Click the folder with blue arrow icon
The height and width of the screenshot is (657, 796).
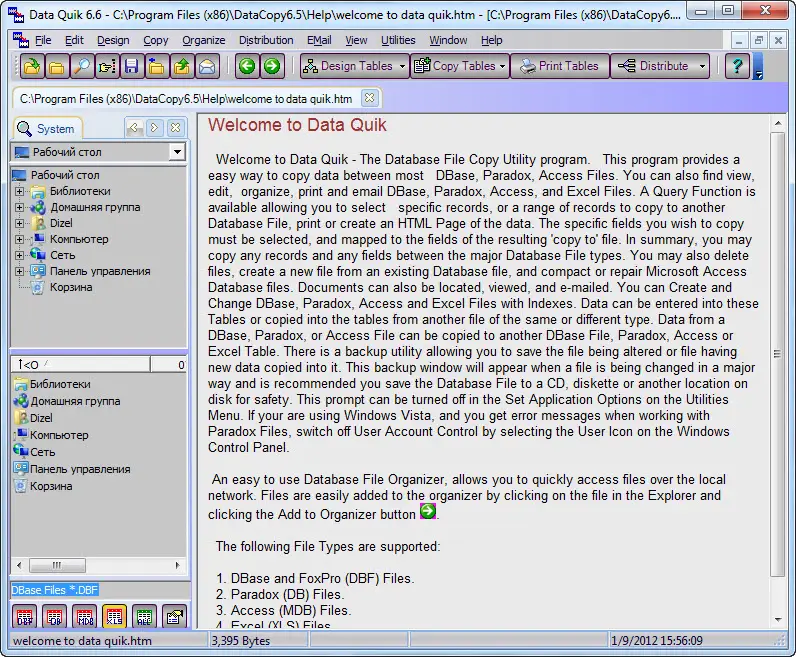point(156,66)
